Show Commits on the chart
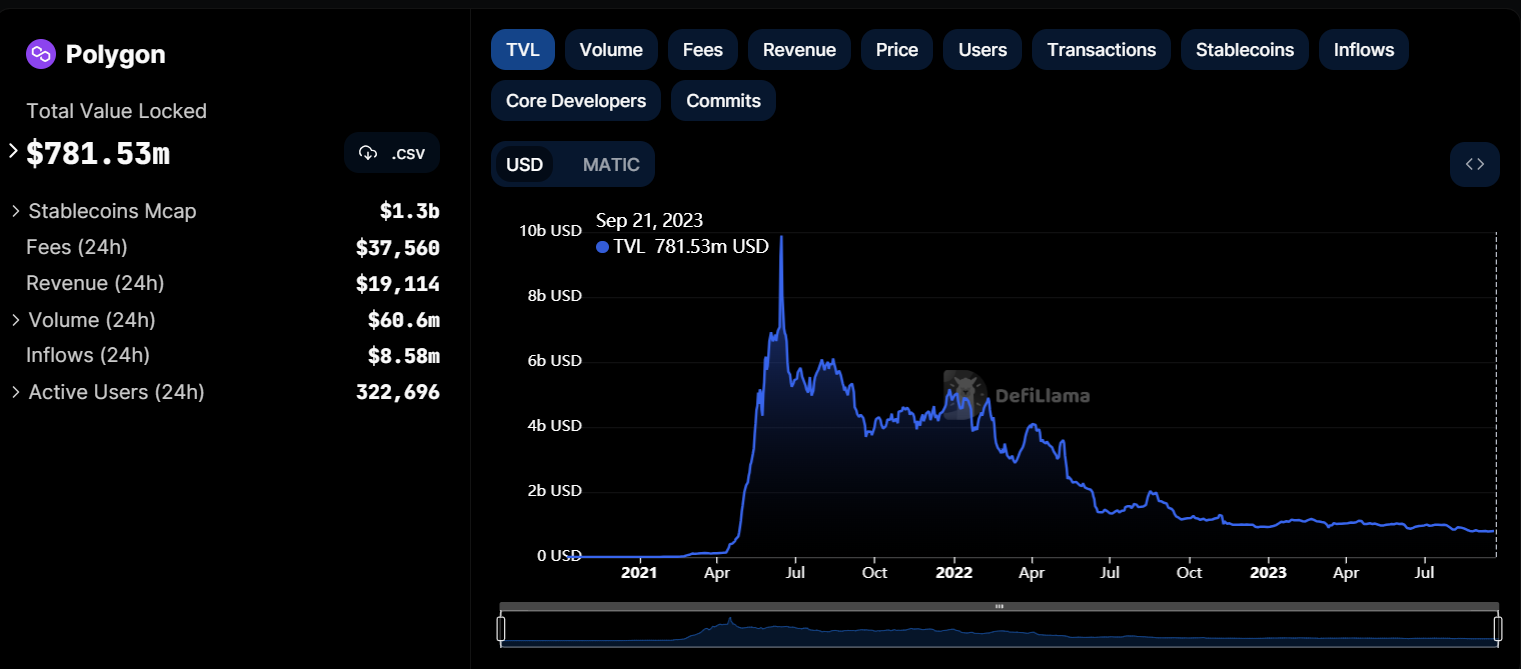The width and height of the screenshot is (1521, 669). [723, 101]
